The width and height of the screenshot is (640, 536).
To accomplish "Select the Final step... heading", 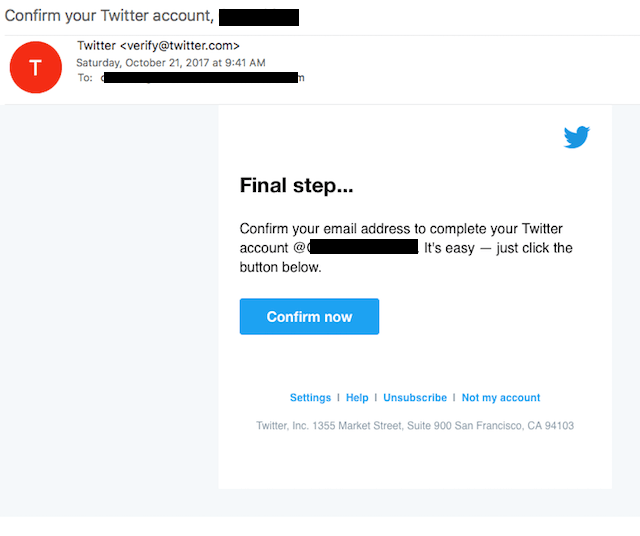I will click(296, 185).
